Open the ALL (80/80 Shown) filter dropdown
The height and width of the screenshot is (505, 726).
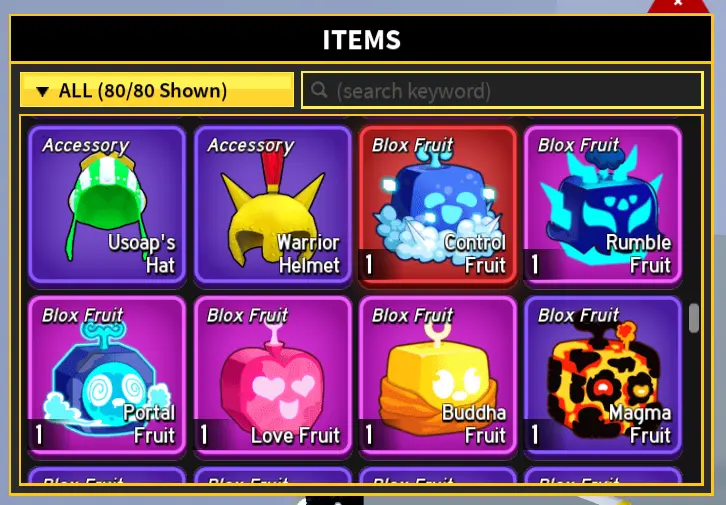coord(157,90)
